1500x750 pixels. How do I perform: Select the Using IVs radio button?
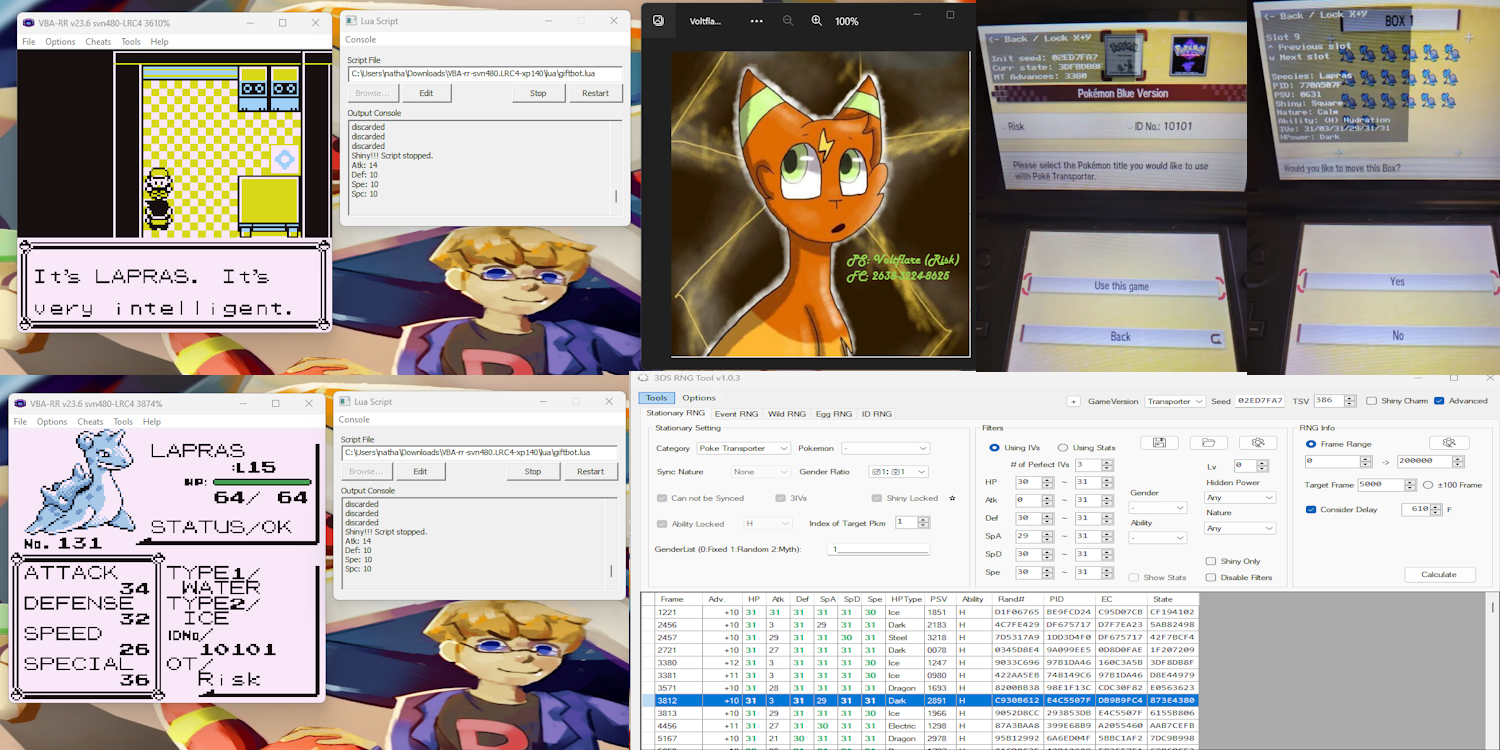coord(994,447)
